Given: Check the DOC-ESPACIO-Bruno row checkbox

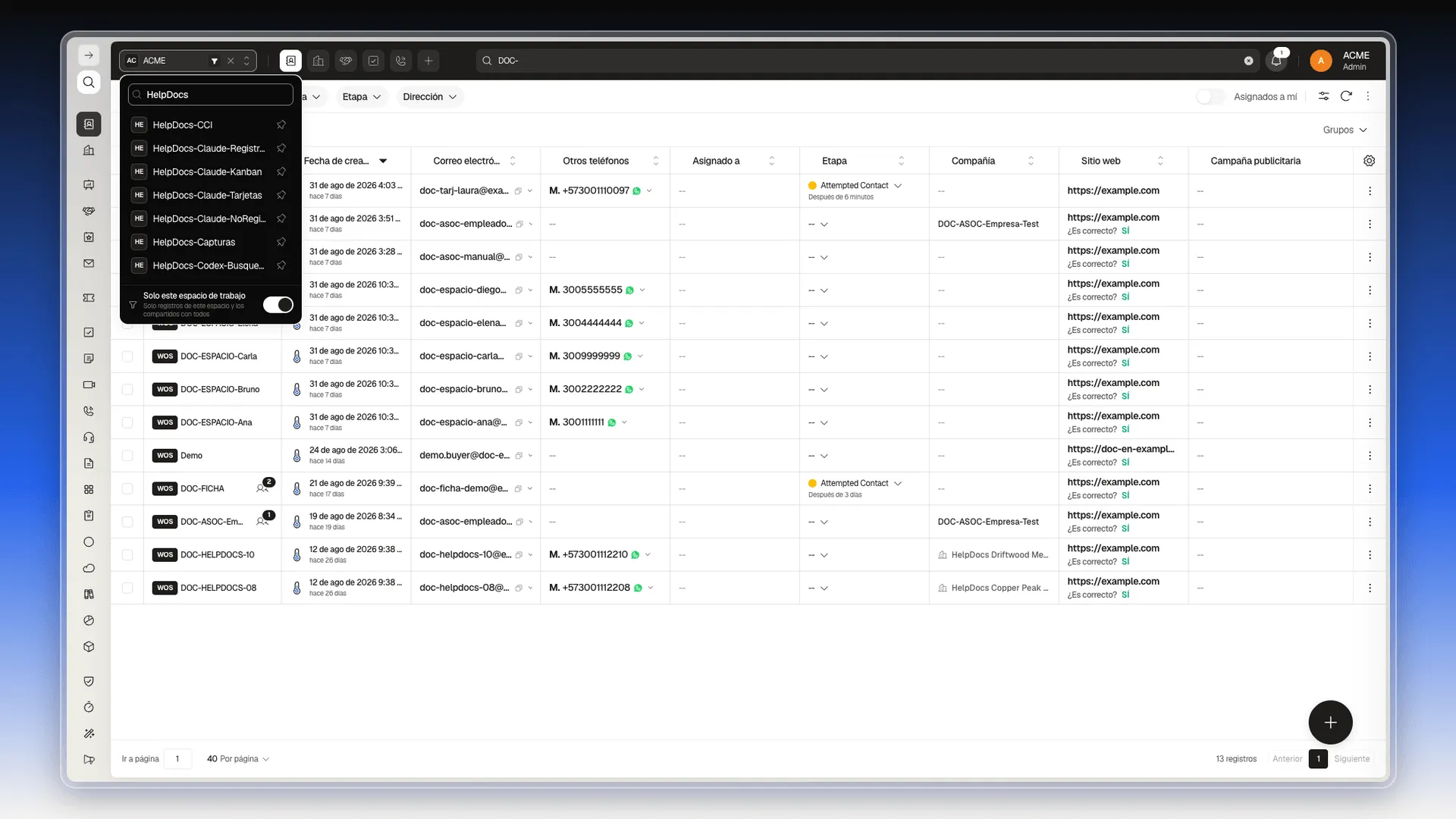Looking at the screenshot, I should pos(127,390).
